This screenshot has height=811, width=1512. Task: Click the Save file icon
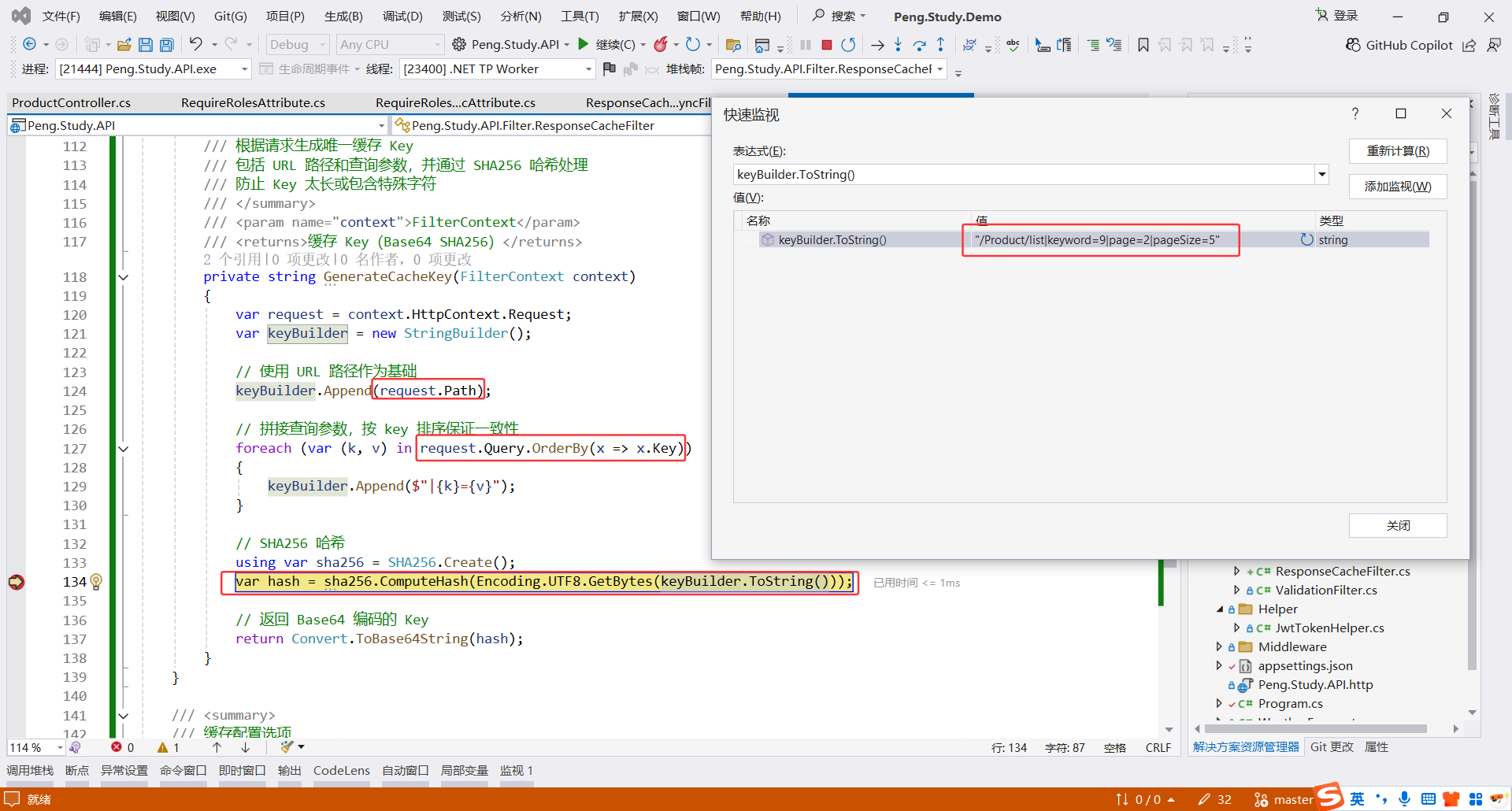[x=146, y=45]
